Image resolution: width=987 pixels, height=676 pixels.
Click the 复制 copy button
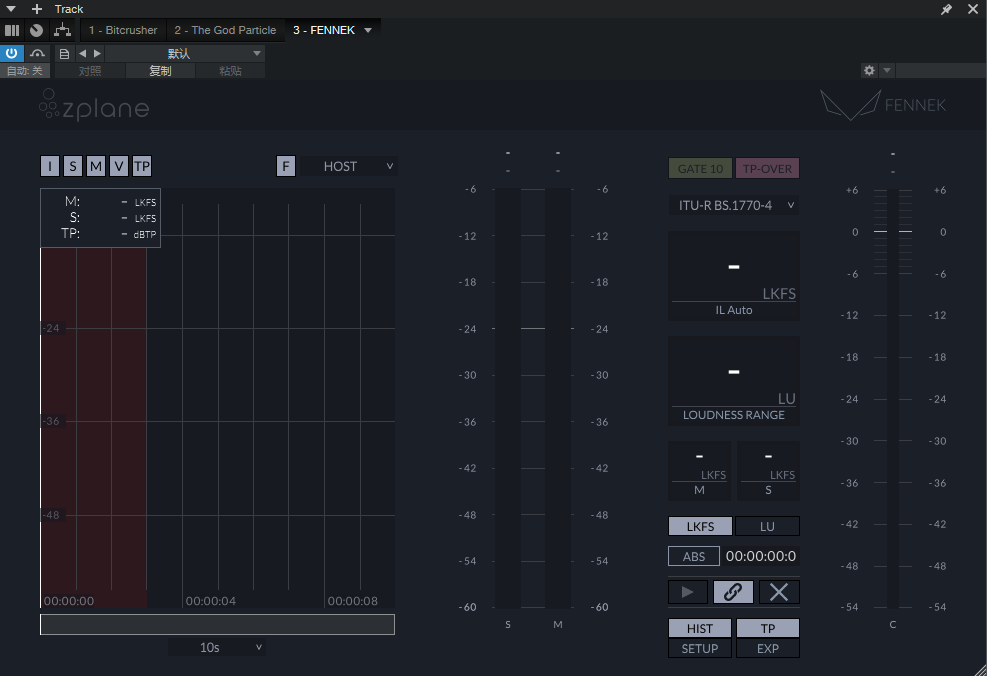point(160,70)
